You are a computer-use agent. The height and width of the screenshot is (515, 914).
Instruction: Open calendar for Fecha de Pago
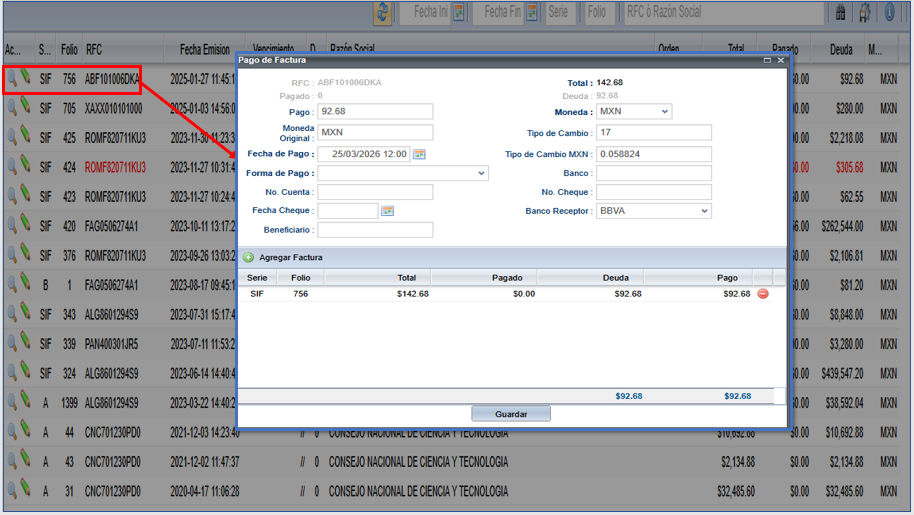point(419,154)
